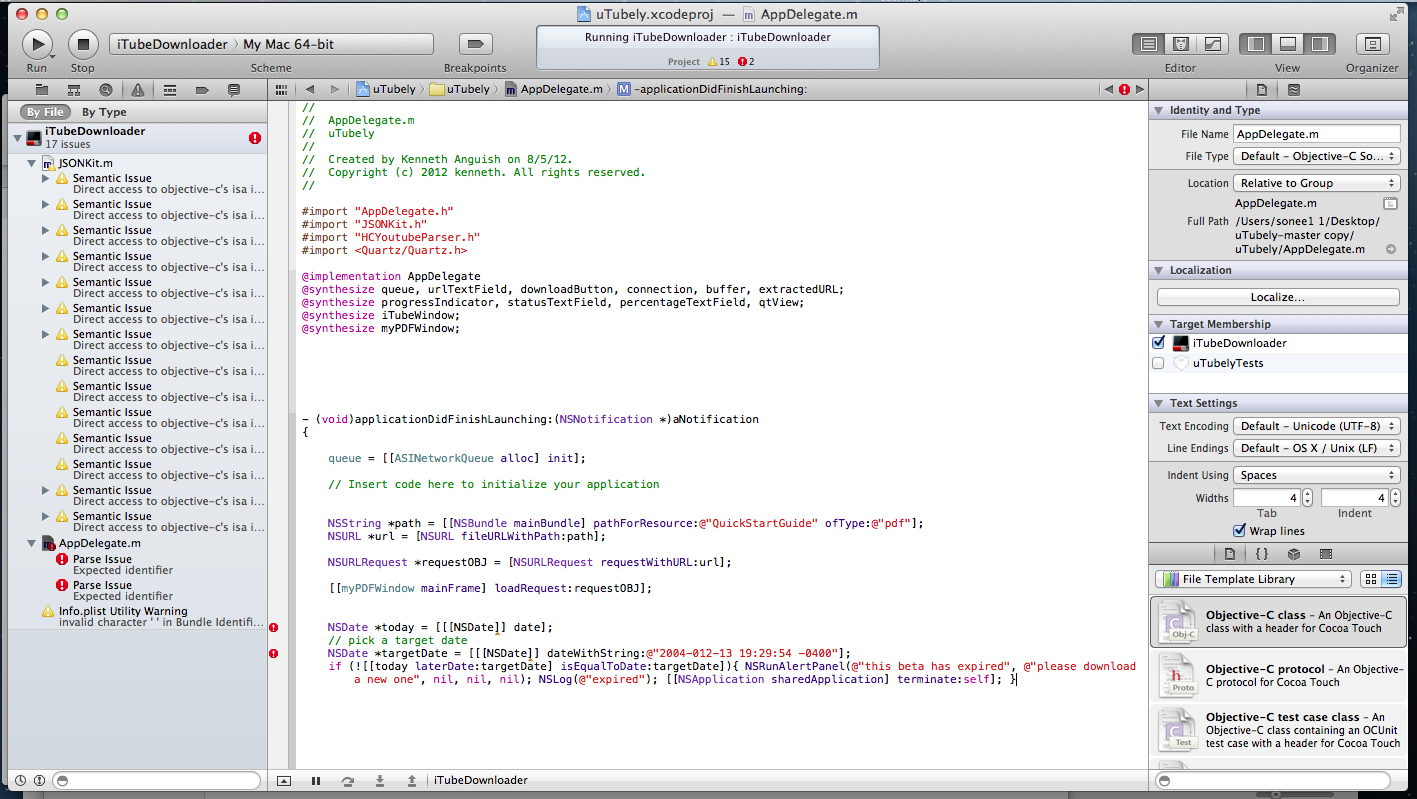
Task: Open the Line Endings dropdown
Action: click(x=1317, y=448)
